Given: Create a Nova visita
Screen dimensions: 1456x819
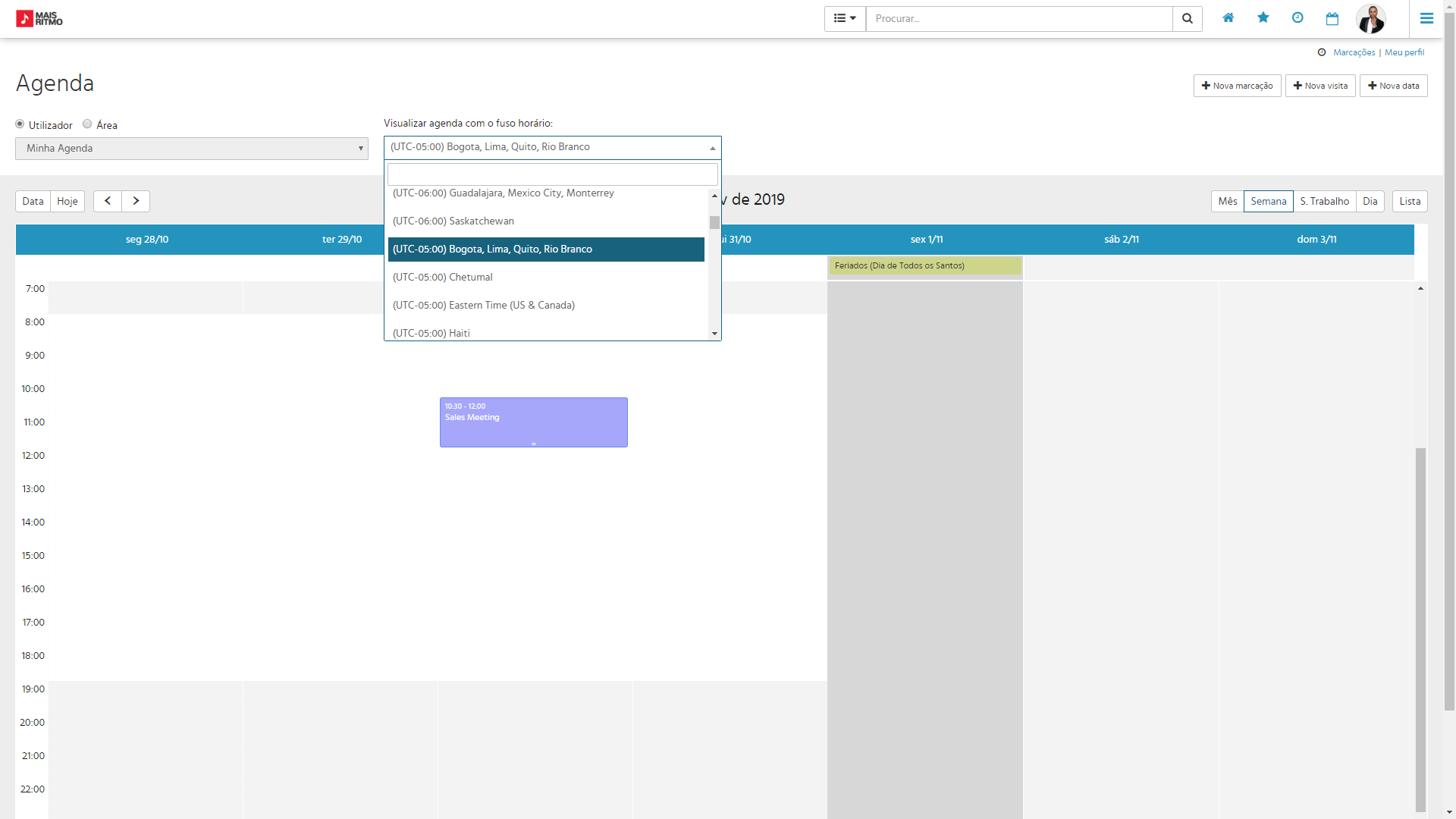Looking at the screenshot, I should click(1320, 86).
